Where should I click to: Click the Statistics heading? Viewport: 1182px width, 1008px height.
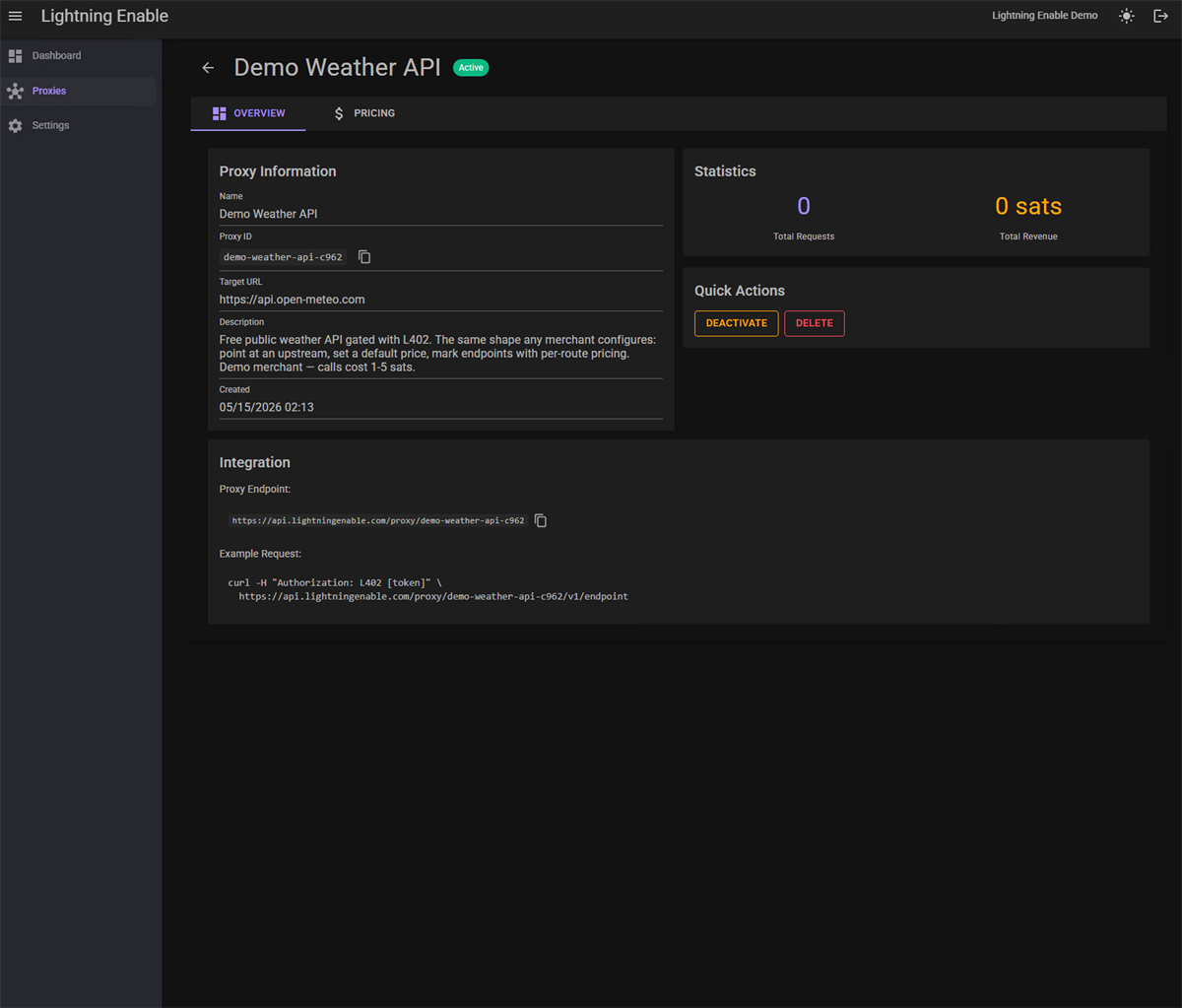click(x=725, y=171)
